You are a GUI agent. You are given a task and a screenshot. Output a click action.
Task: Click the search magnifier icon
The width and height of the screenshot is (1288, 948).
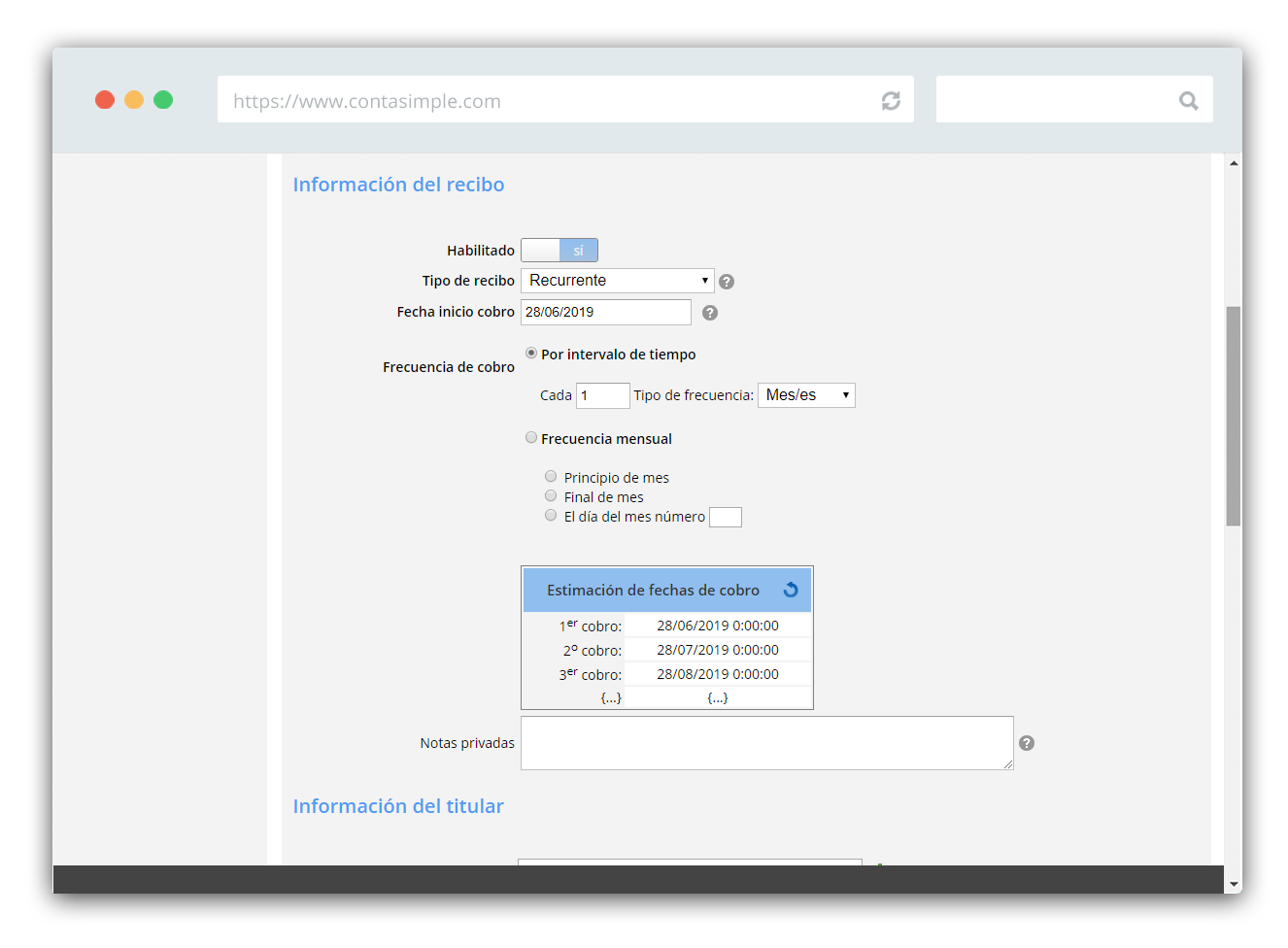1188,101
